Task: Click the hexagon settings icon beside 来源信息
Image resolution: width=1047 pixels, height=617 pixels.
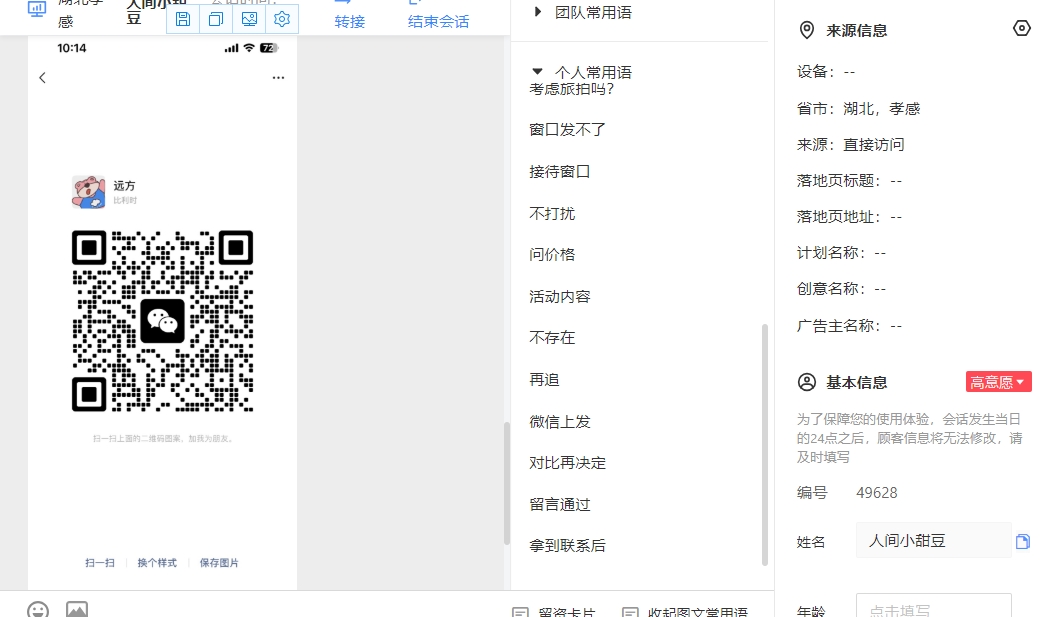Action: point(1022,28)
